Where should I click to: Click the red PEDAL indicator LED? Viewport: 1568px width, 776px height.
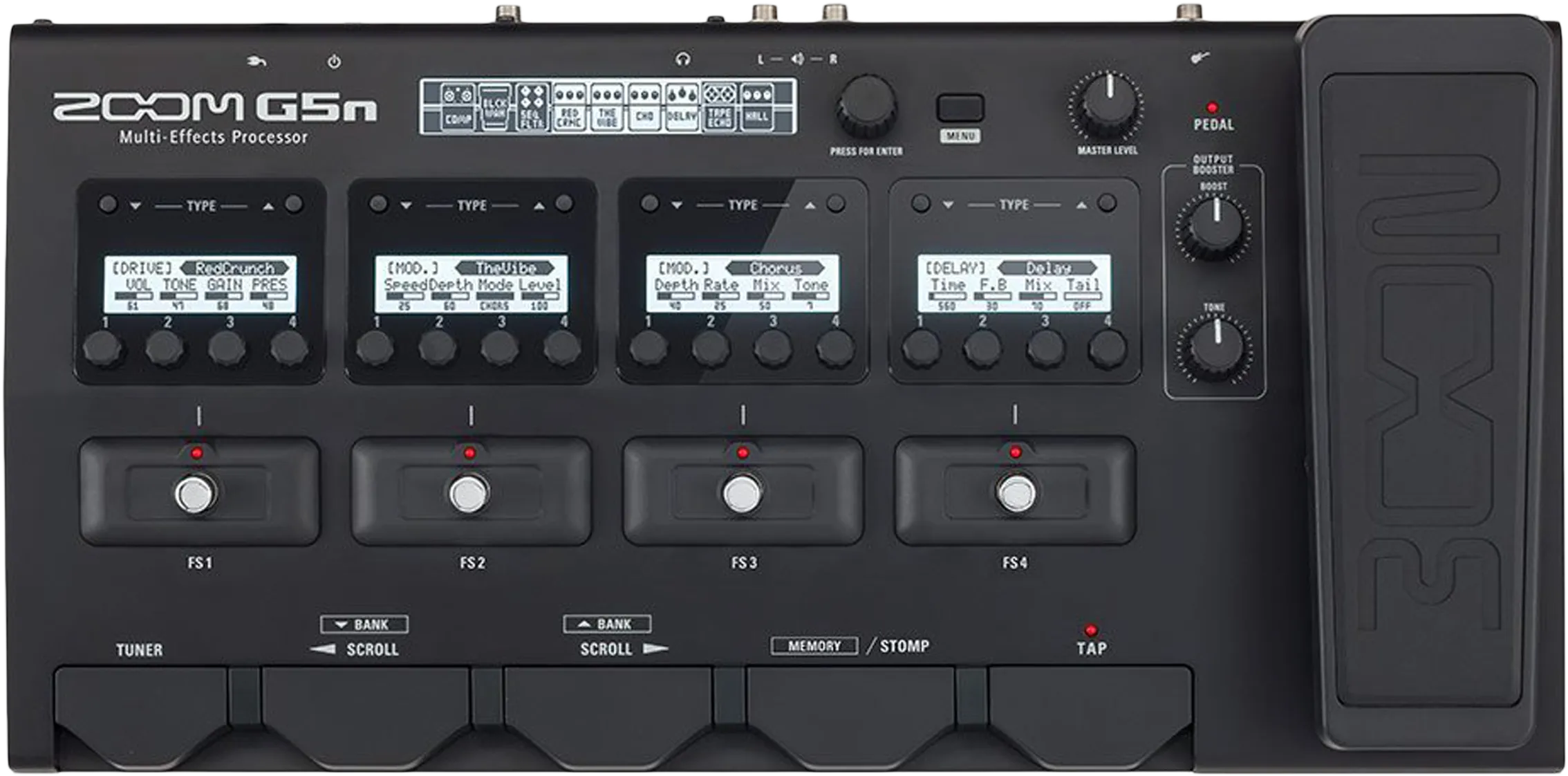click(1212, 108)
